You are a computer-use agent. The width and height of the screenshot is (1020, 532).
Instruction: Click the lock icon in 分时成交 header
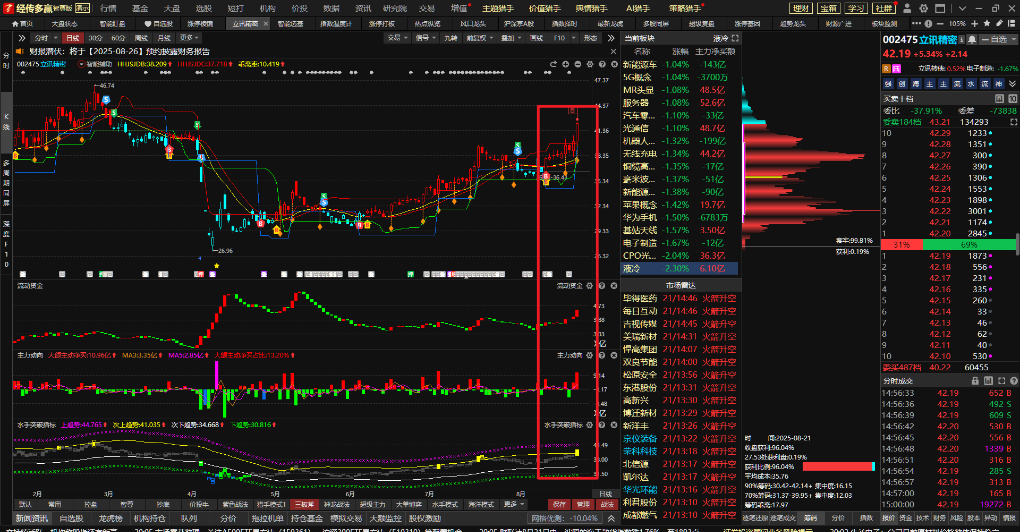975,380
